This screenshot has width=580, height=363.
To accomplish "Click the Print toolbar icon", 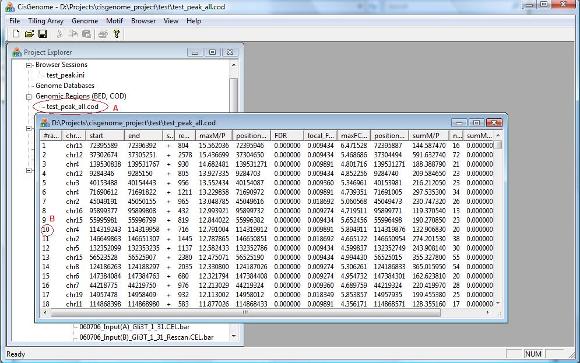I will pos(103,34).
